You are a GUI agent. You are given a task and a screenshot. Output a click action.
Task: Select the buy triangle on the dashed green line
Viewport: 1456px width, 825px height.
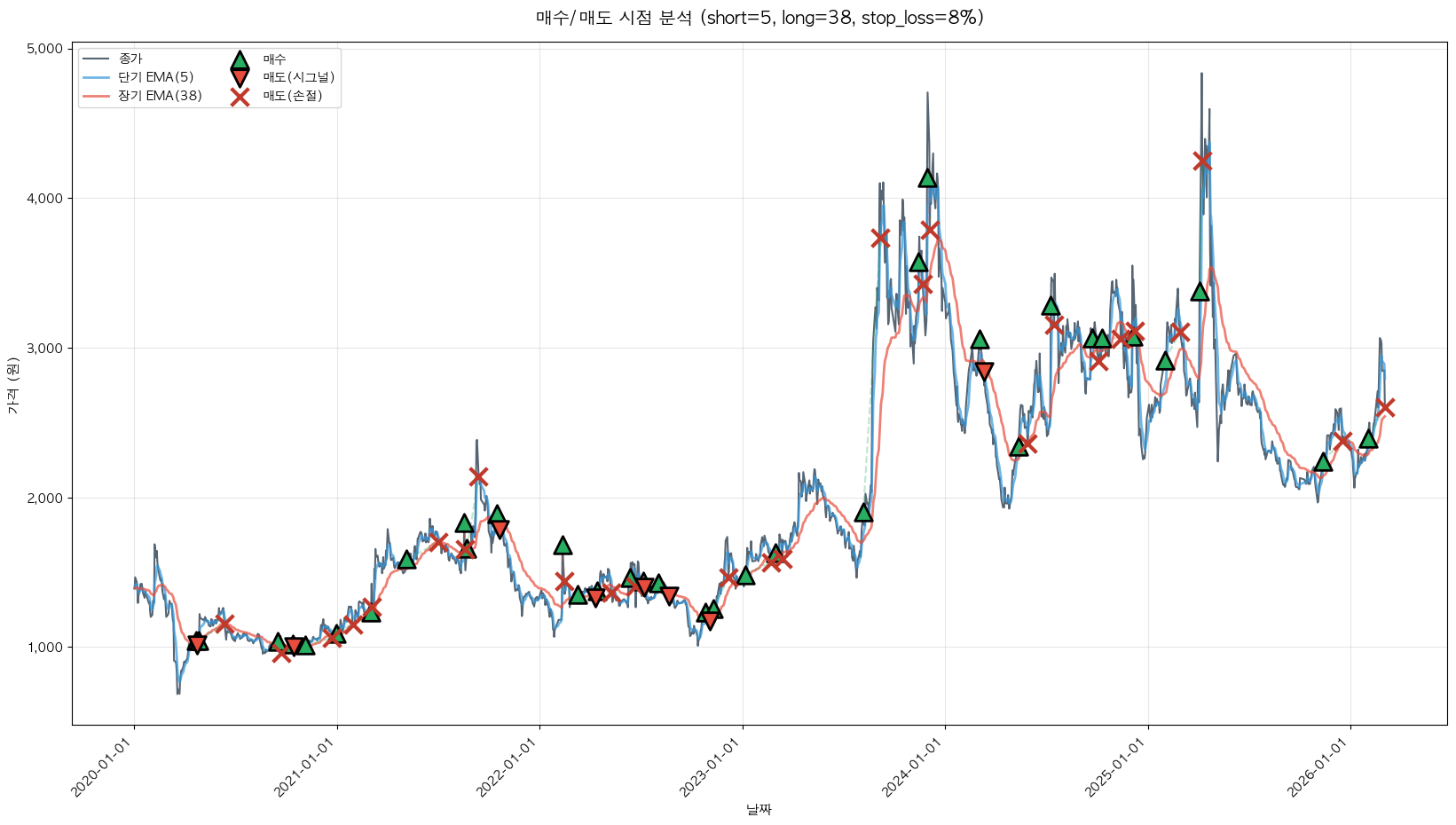point(863,513)
